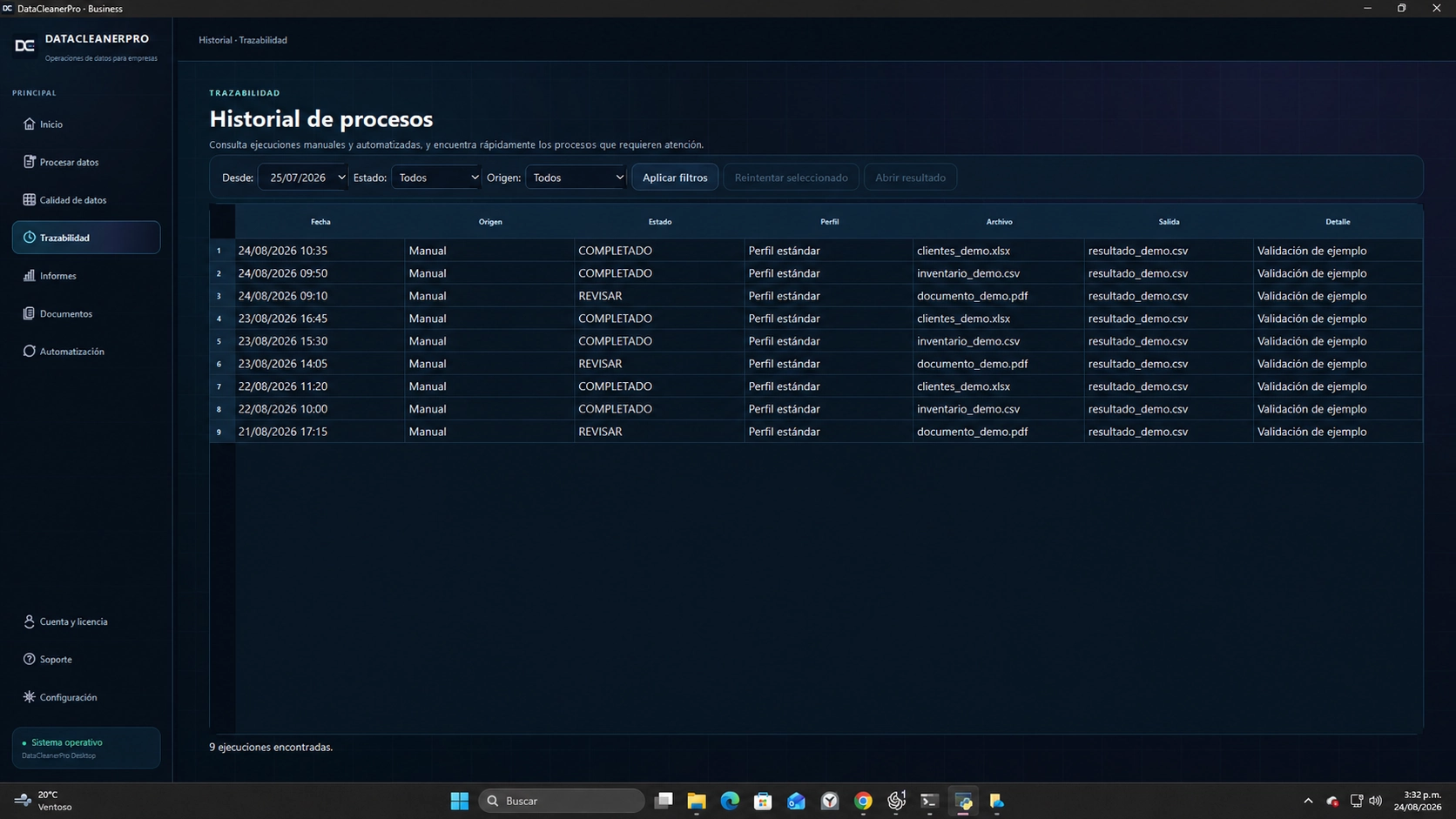Select the Documentos icon
1456x819 pixels.
coord(29,313)
